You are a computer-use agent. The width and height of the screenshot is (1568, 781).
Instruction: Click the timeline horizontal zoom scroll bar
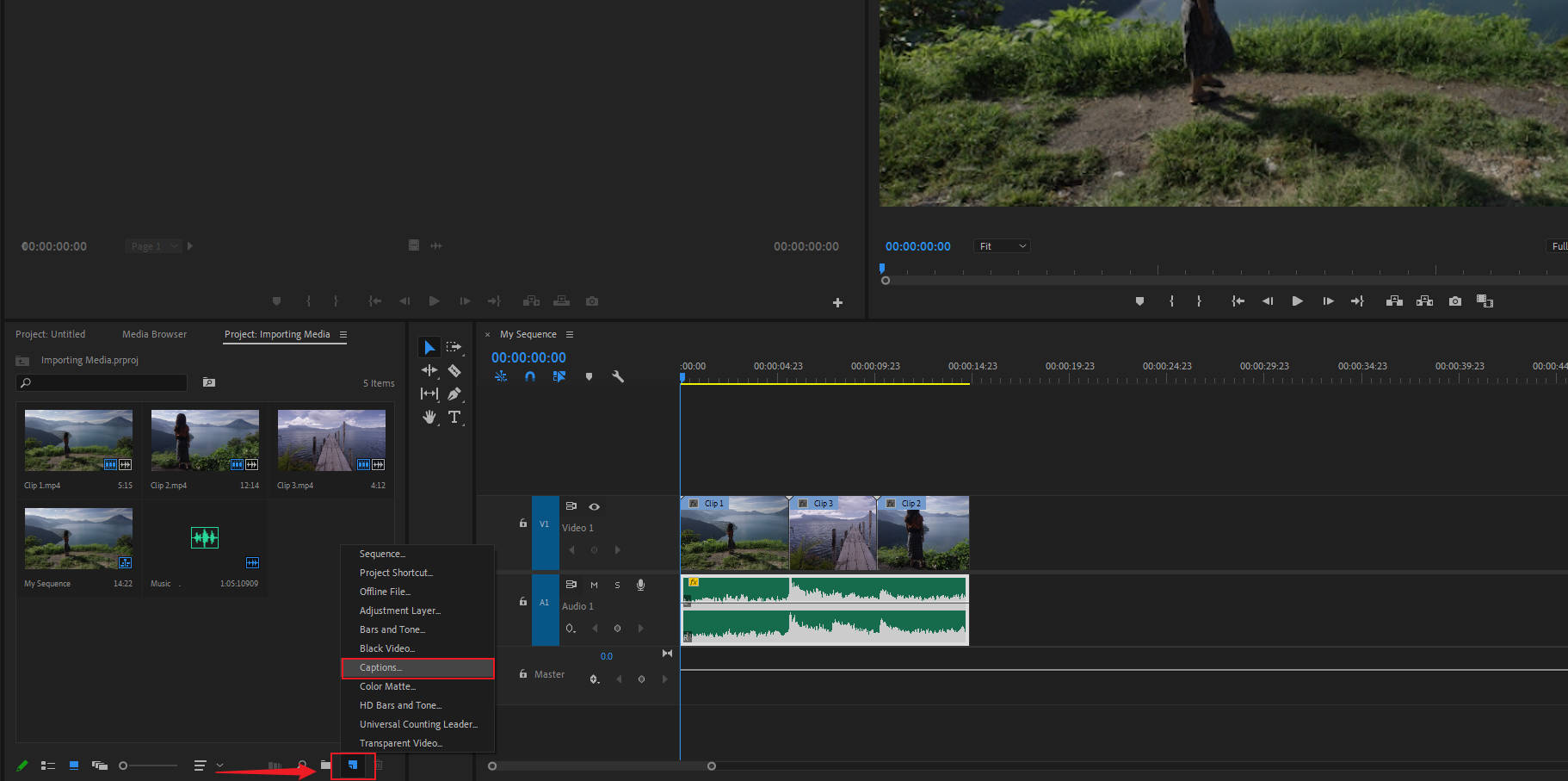pos(602,766)
